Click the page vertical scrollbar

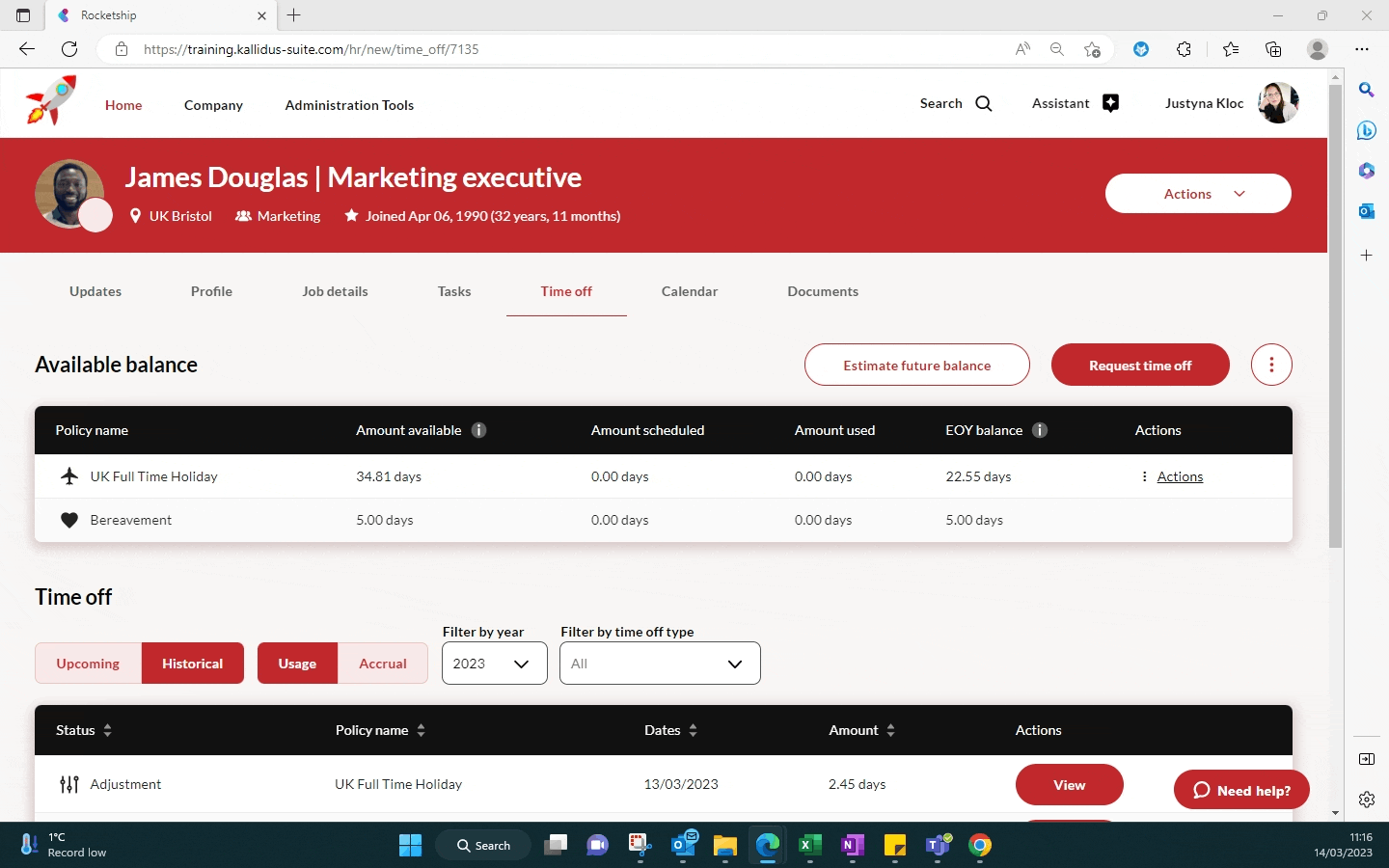pyautogui.click(x=1335, y=318)
